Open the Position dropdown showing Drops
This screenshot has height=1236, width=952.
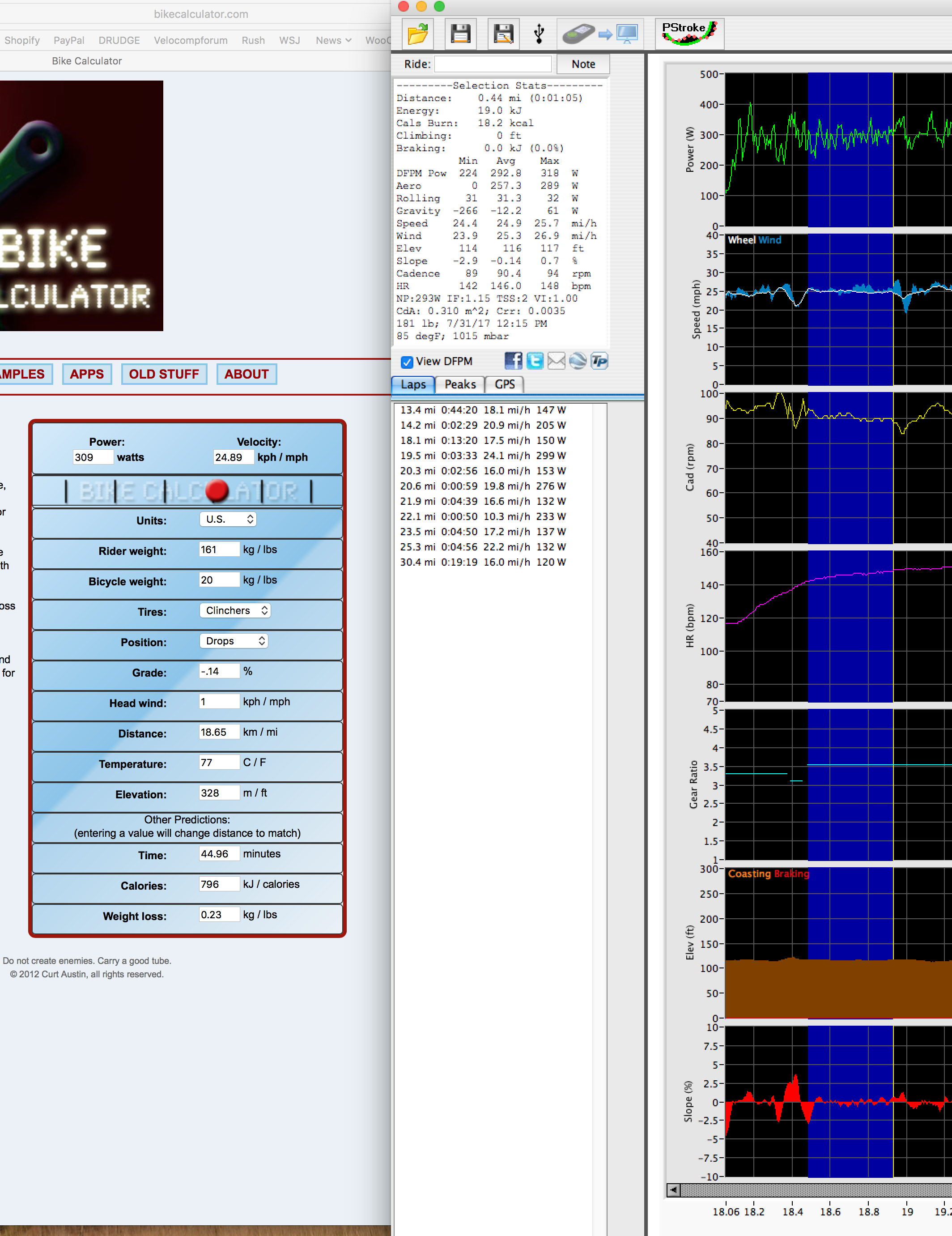[x=234, y=641]
